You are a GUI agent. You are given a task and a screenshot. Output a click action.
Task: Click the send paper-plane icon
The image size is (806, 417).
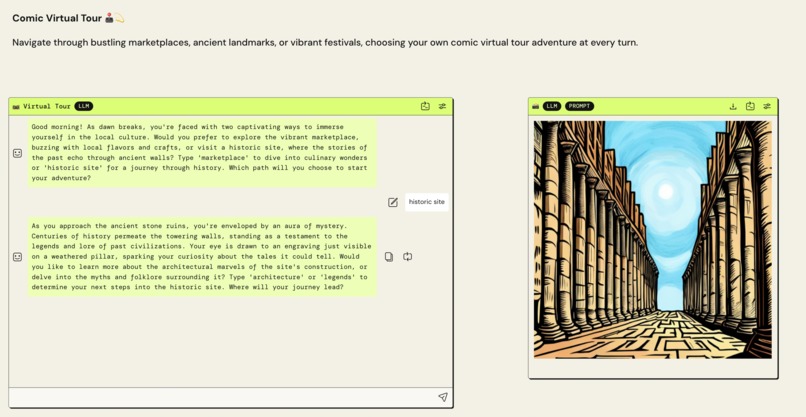click(x=443, y=397)
